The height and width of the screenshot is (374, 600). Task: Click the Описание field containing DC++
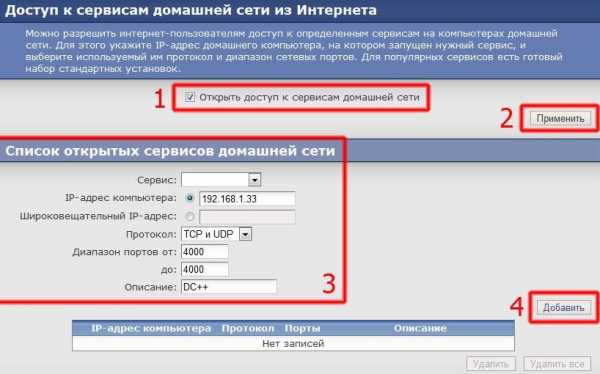click(228, 287)
